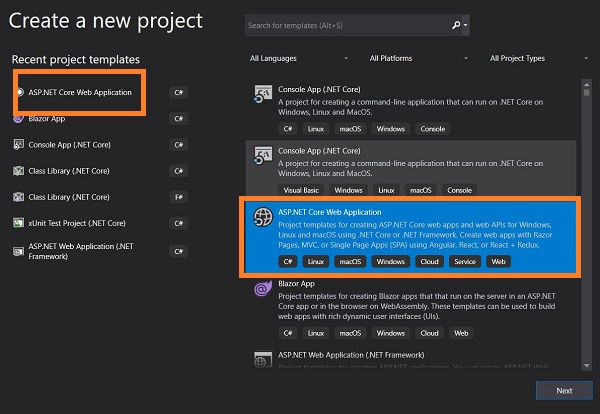Click the macOS tag on Blazor App template
The height and width of the screenshot is (414, 600).
click(350, 333)
